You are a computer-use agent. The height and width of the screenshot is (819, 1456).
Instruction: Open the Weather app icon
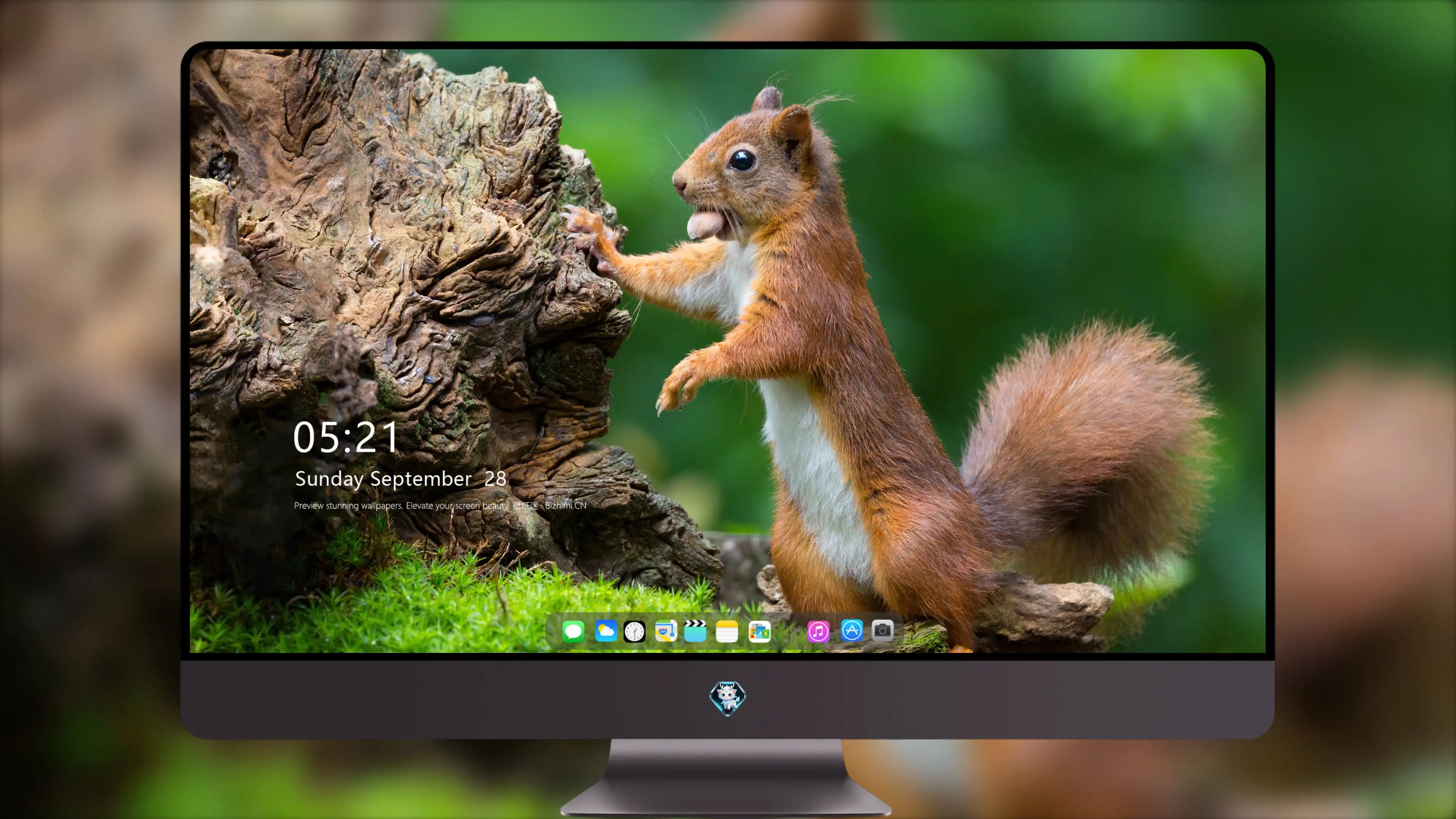pos(606,631)
